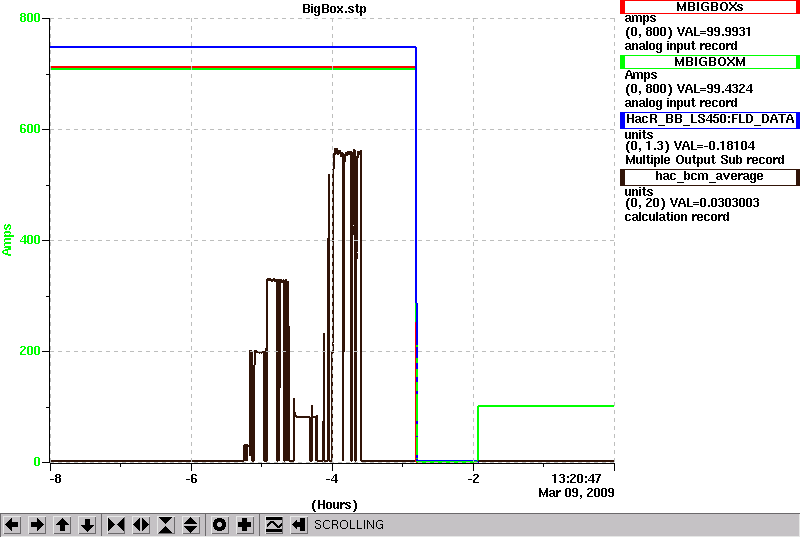The width and height of the screenshot is (800, 537).
Task: Pan the plot down with the down arrow
Action: pyautogui.click(x=87, y=525)
